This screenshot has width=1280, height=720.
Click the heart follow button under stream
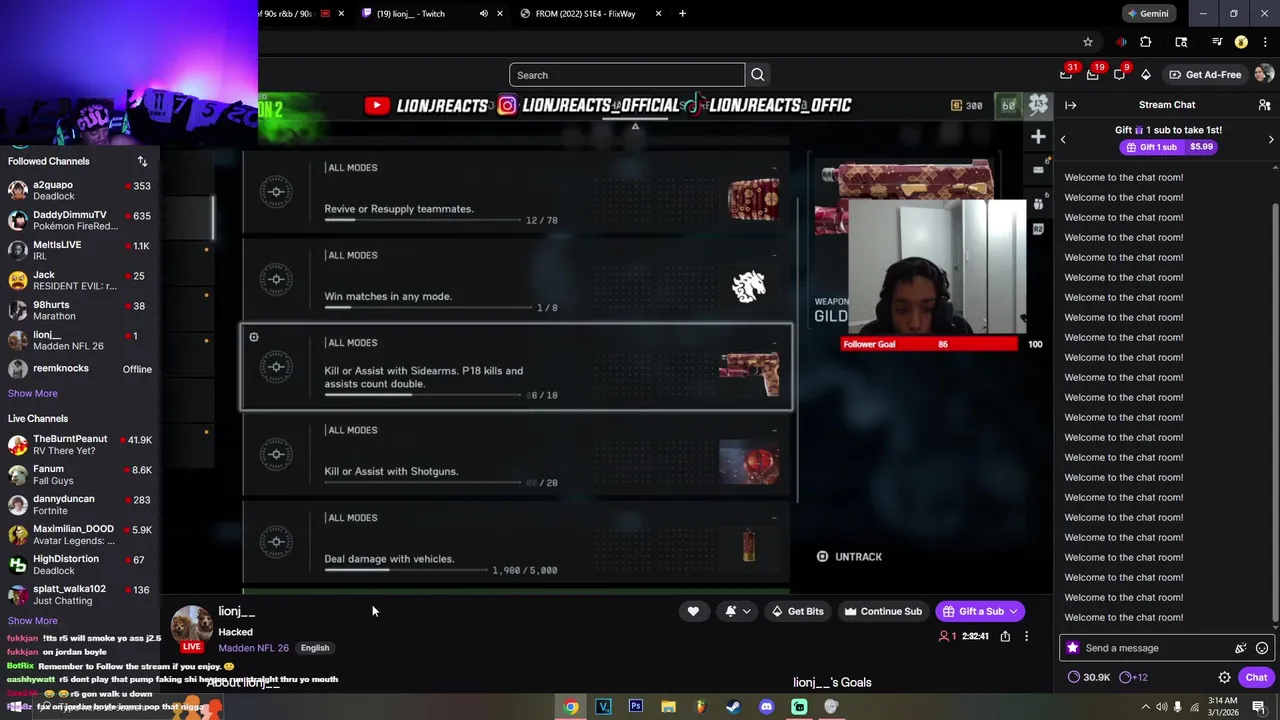693,611
